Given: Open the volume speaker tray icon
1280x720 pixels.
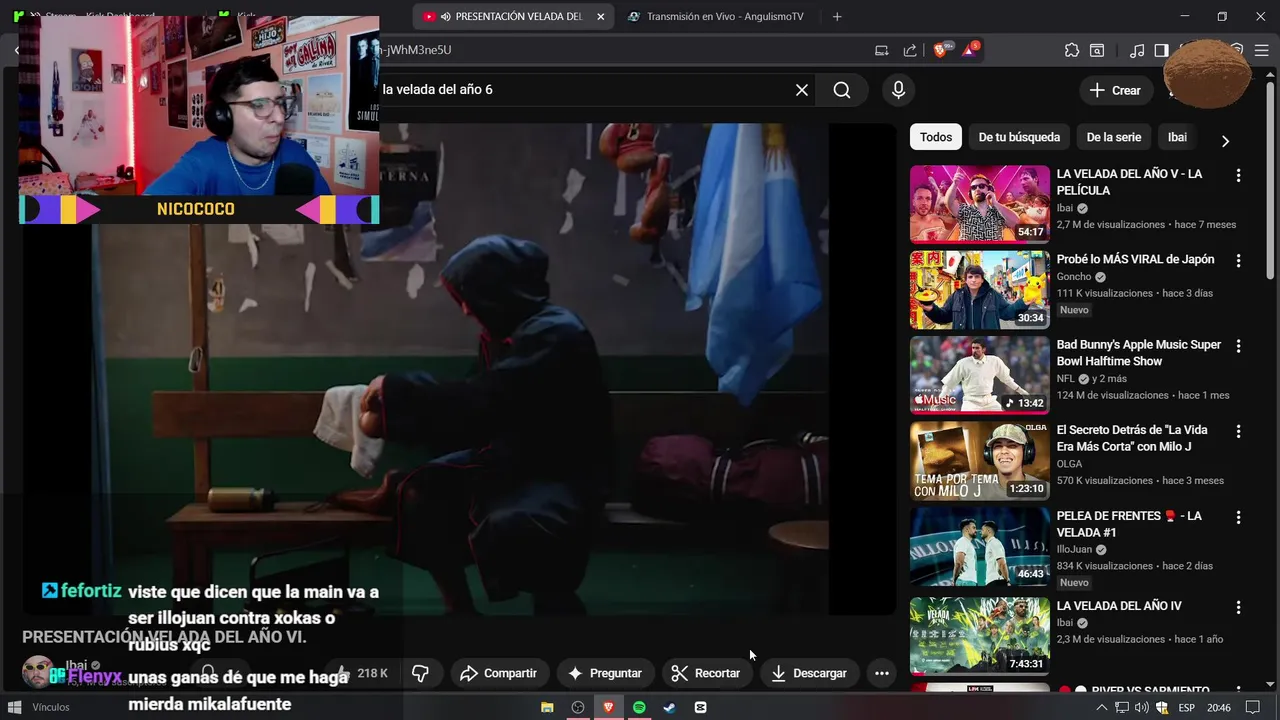Looking at the screenshot, I should (x=1142, y=707).
